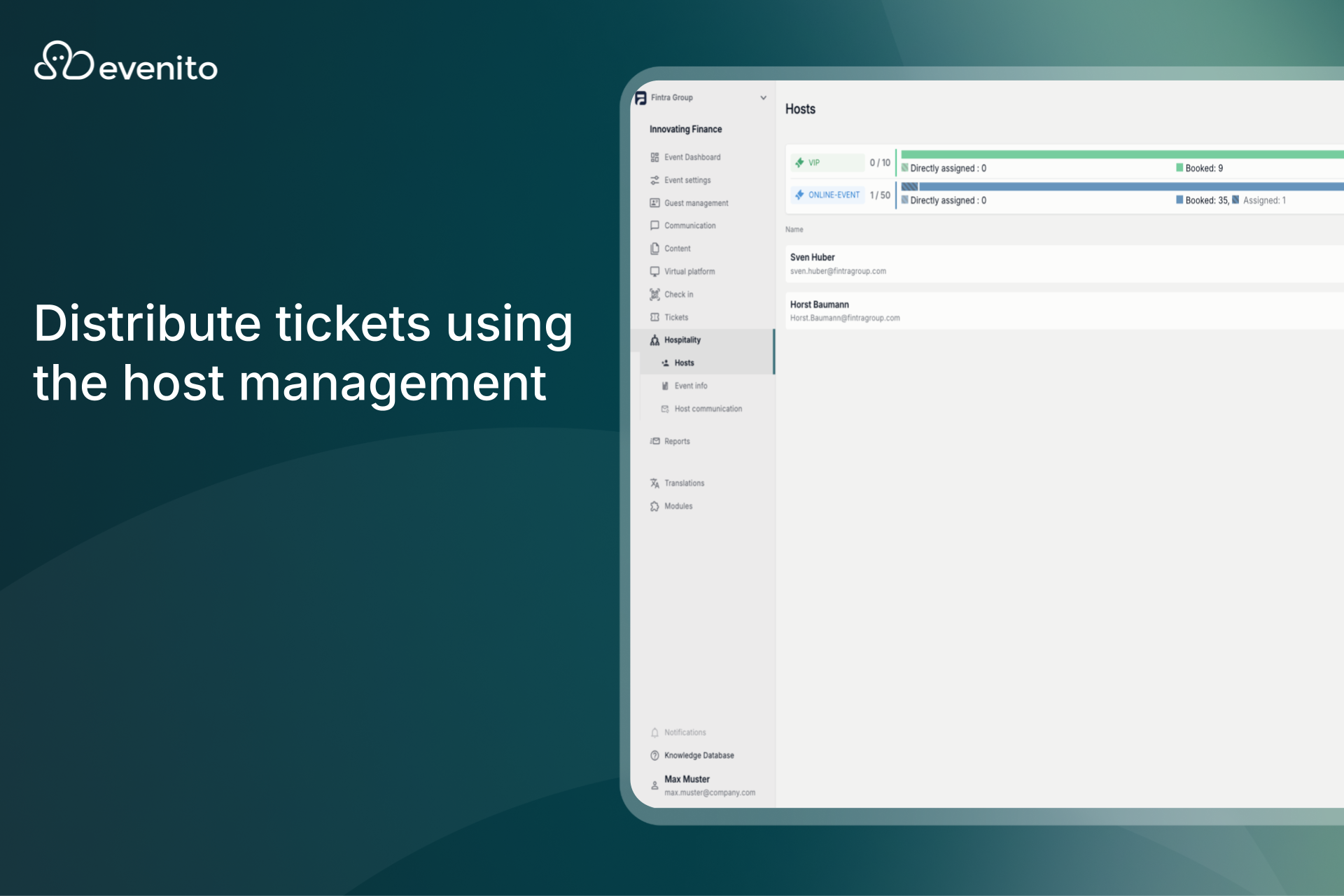Click the Event info icon
This screenshot has height=896, width=1344.
[665, 386]
